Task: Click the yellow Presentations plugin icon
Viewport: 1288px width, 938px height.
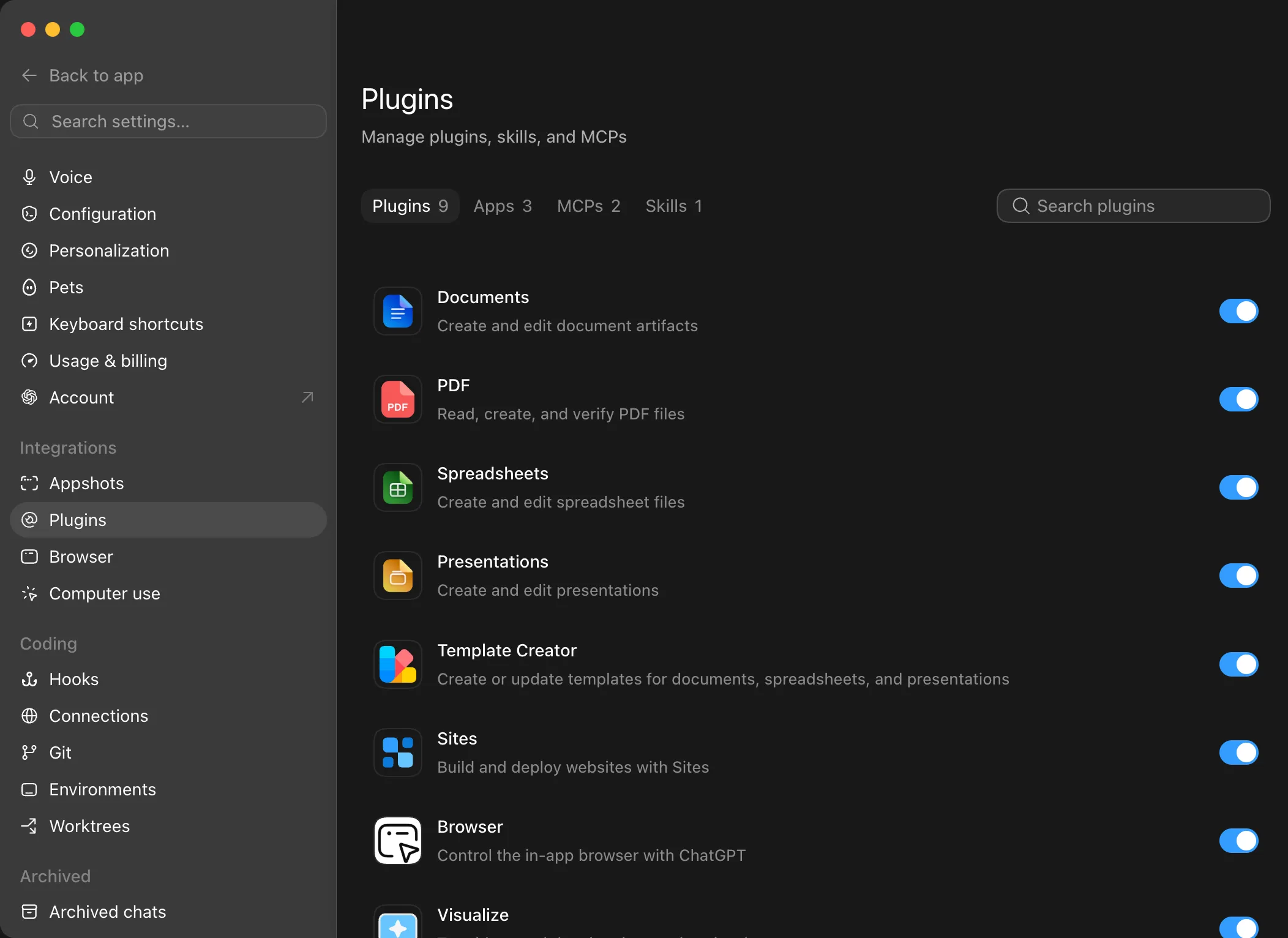Action: pos(398,576)
